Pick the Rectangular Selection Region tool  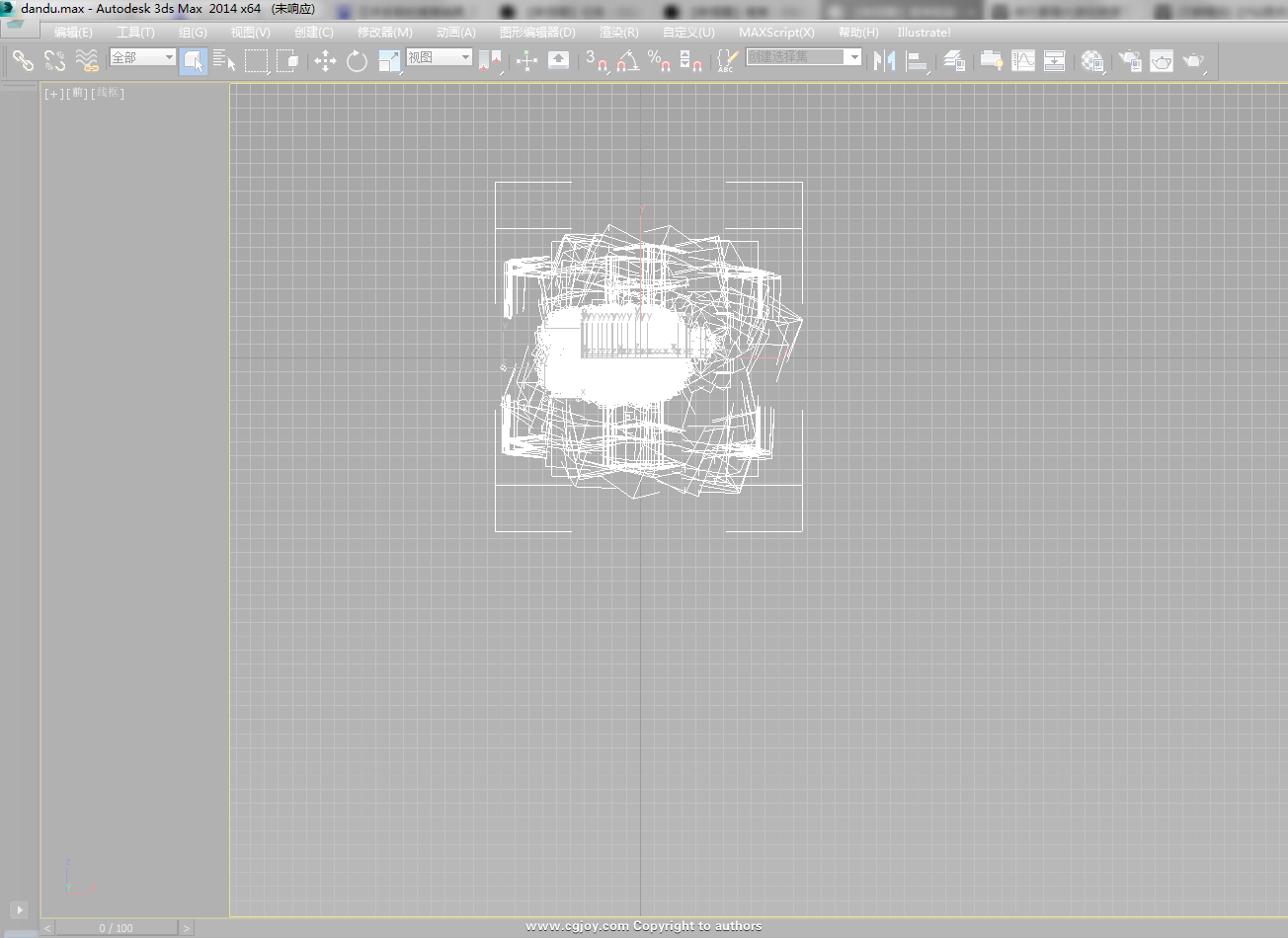tap(257, 61)
